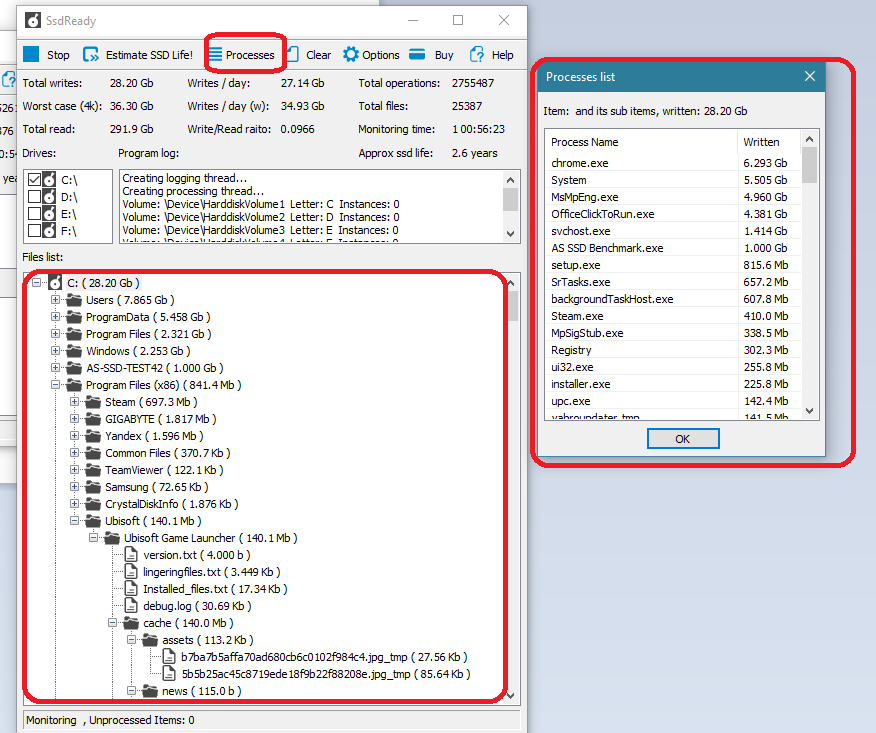Collapse the assets folder node
Screen dimensions: 876x733
click(x=131, y=640)
